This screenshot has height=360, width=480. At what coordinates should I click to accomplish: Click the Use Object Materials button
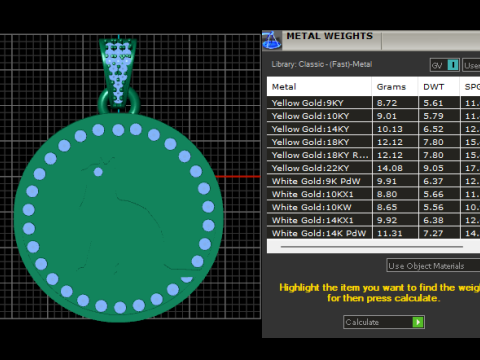[433, 266]
